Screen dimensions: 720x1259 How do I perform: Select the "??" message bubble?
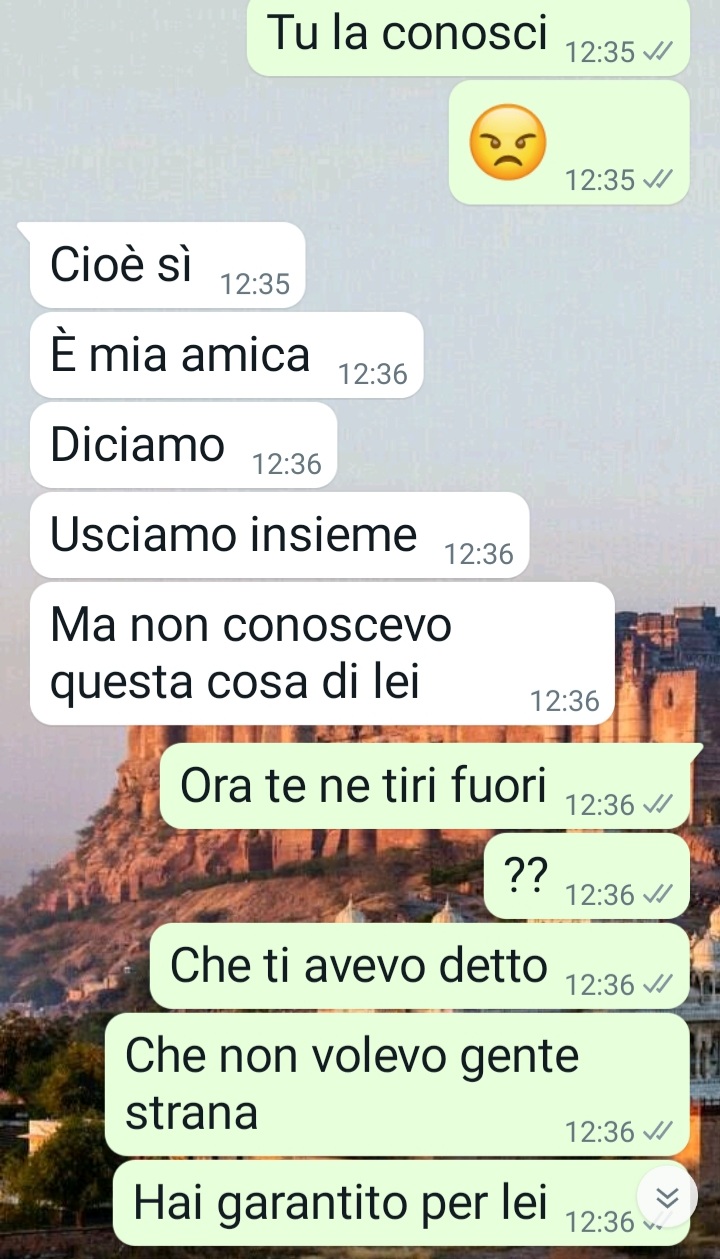(x=587, y=876)
